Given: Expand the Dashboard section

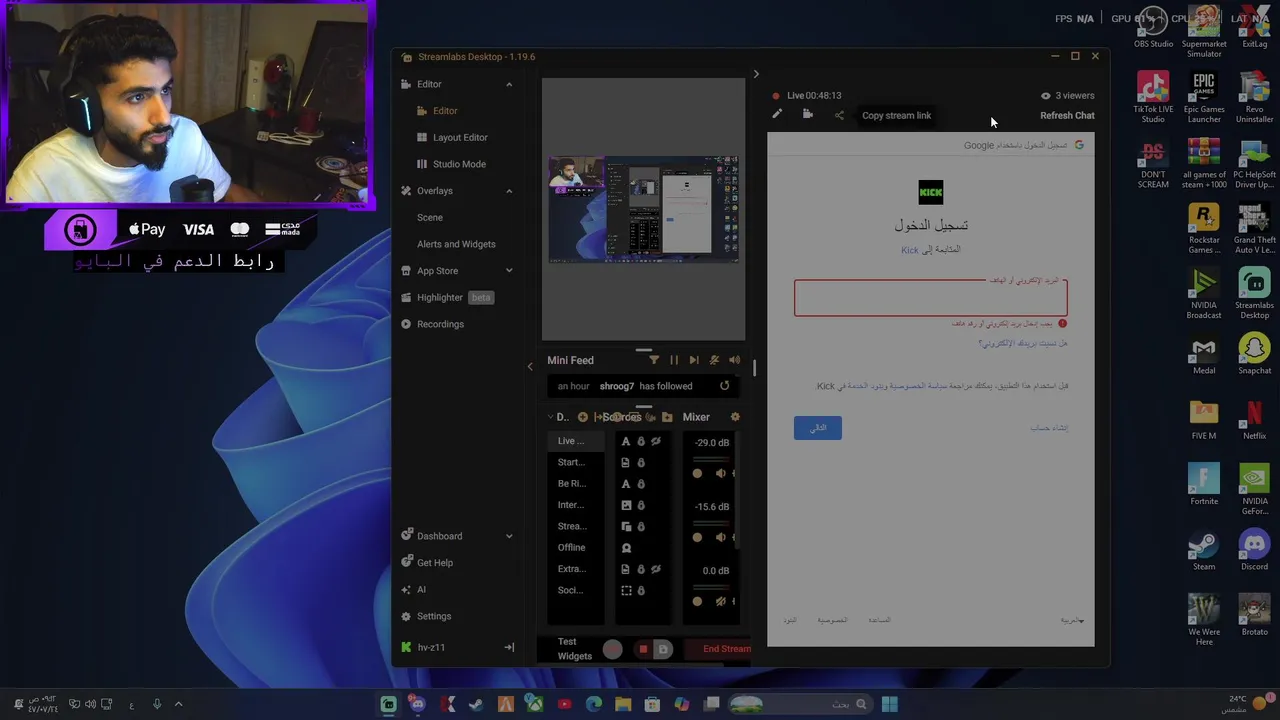Looking at the screenshot, I should [508, 536].
